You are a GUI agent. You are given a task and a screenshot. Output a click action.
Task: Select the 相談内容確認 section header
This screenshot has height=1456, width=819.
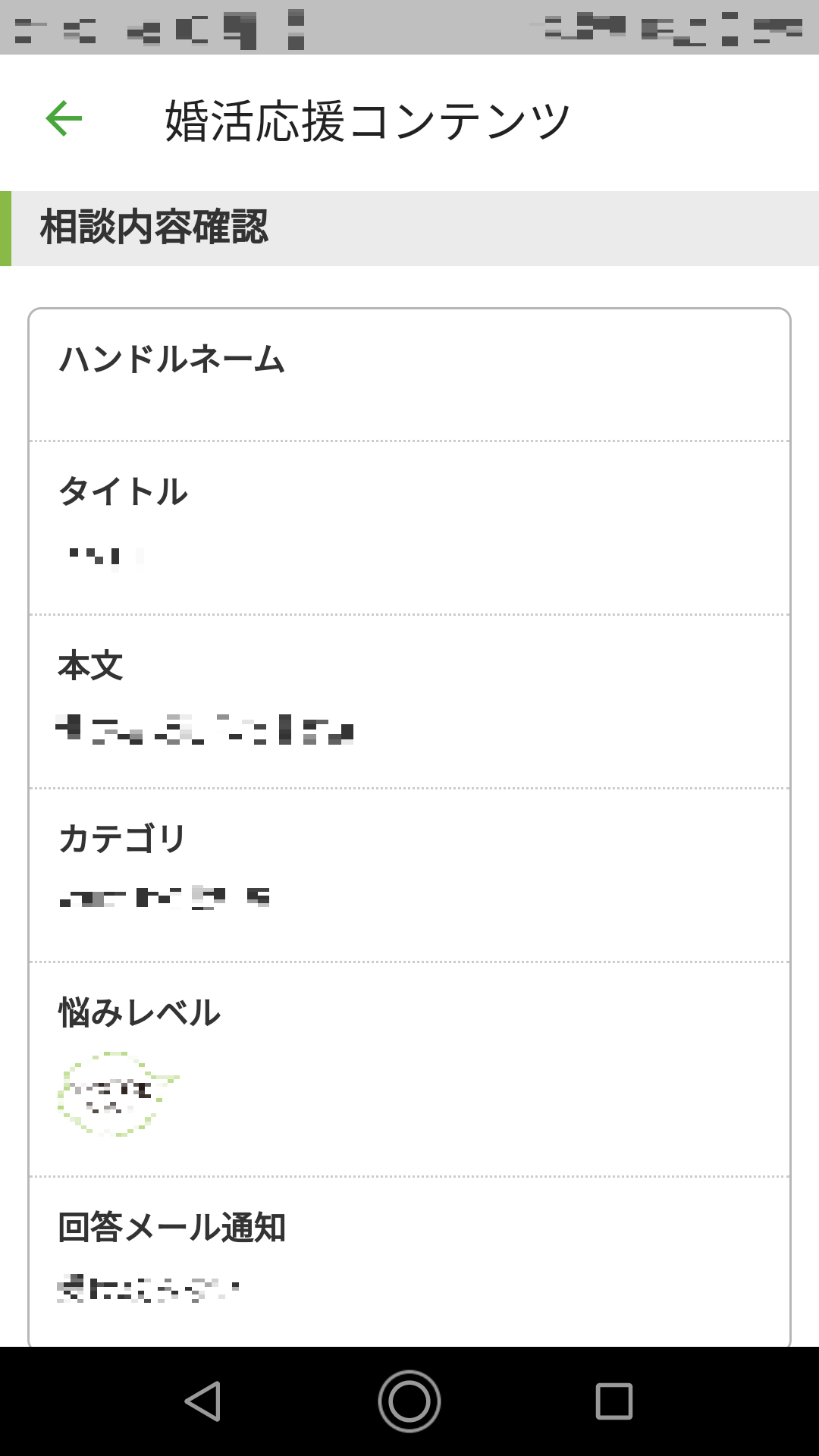coord(154,227)
